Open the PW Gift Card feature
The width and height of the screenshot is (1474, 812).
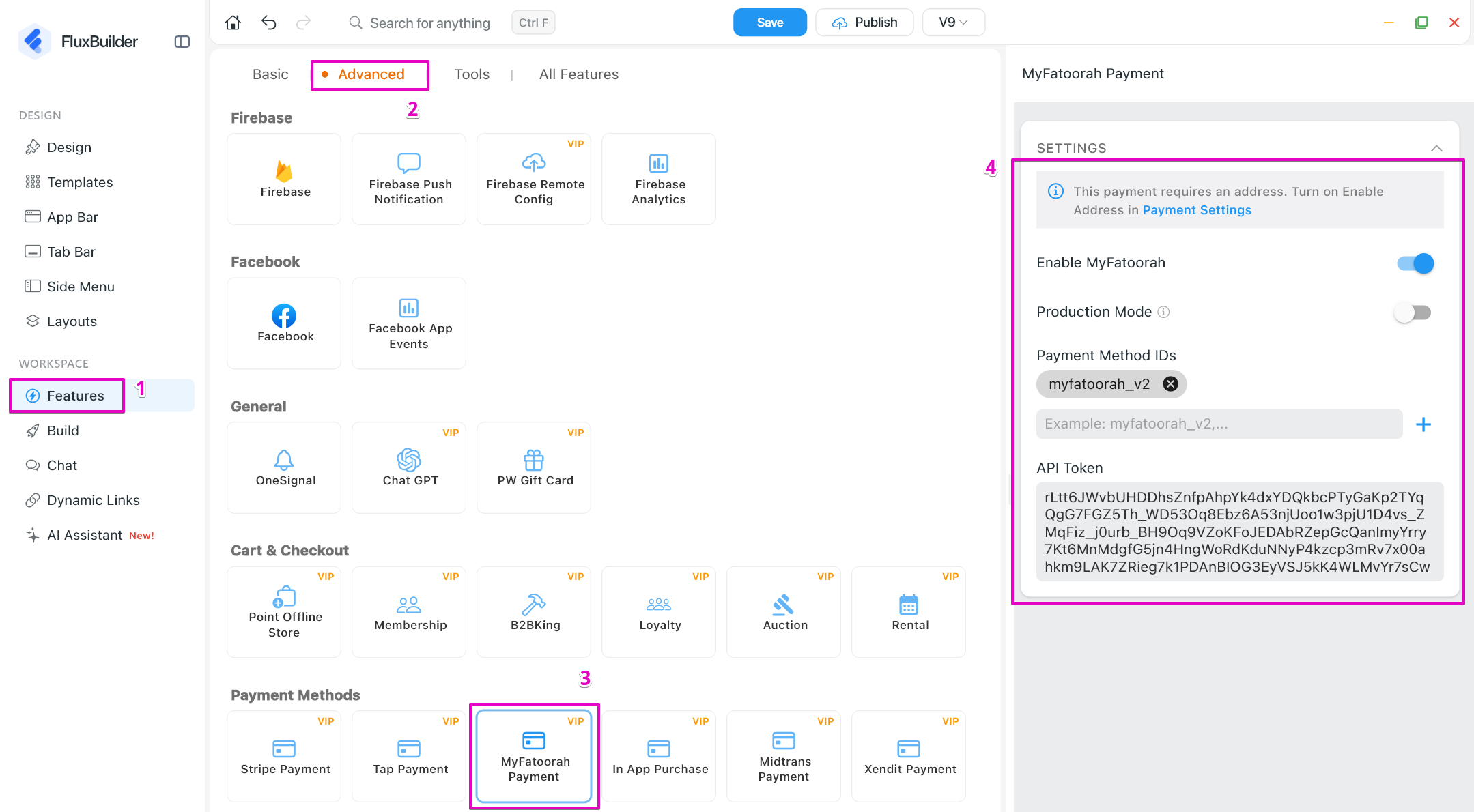534,467
